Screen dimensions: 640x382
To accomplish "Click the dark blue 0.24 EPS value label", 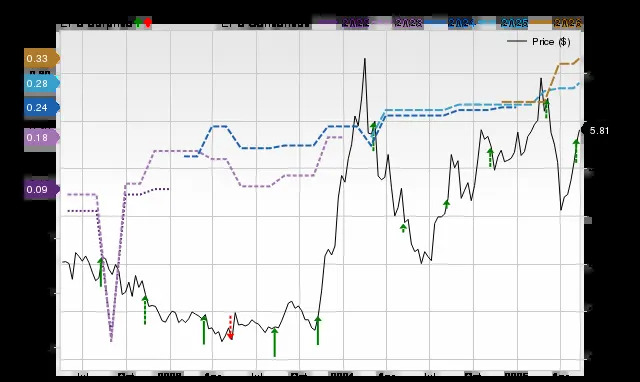I will point(42,107).
